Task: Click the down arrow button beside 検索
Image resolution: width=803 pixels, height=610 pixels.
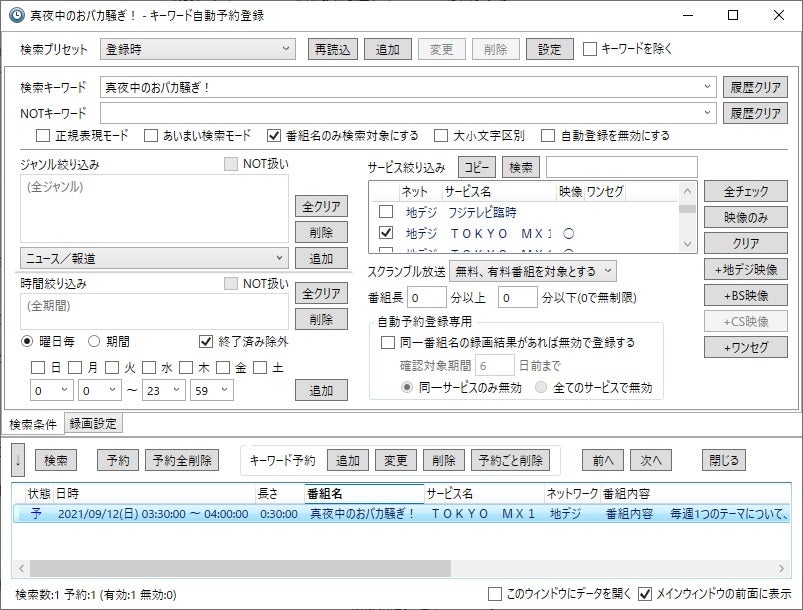Action: click(x=19, y=460)
